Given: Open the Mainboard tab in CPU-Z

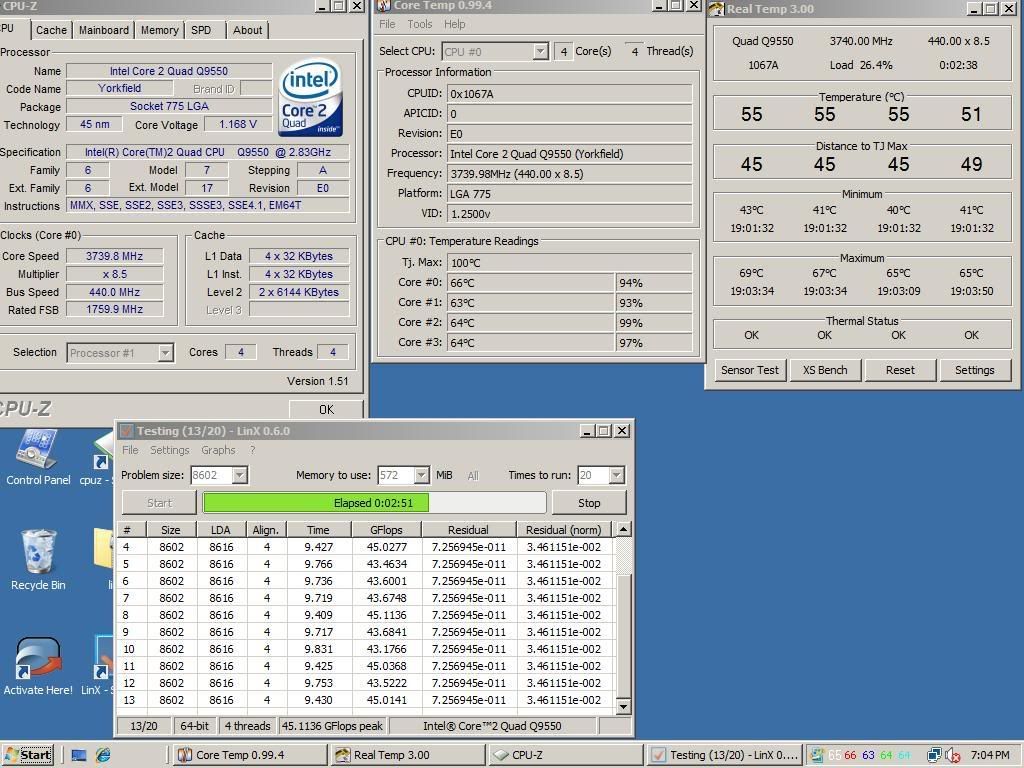Looking at the screenshot, I should coord(103,30).
